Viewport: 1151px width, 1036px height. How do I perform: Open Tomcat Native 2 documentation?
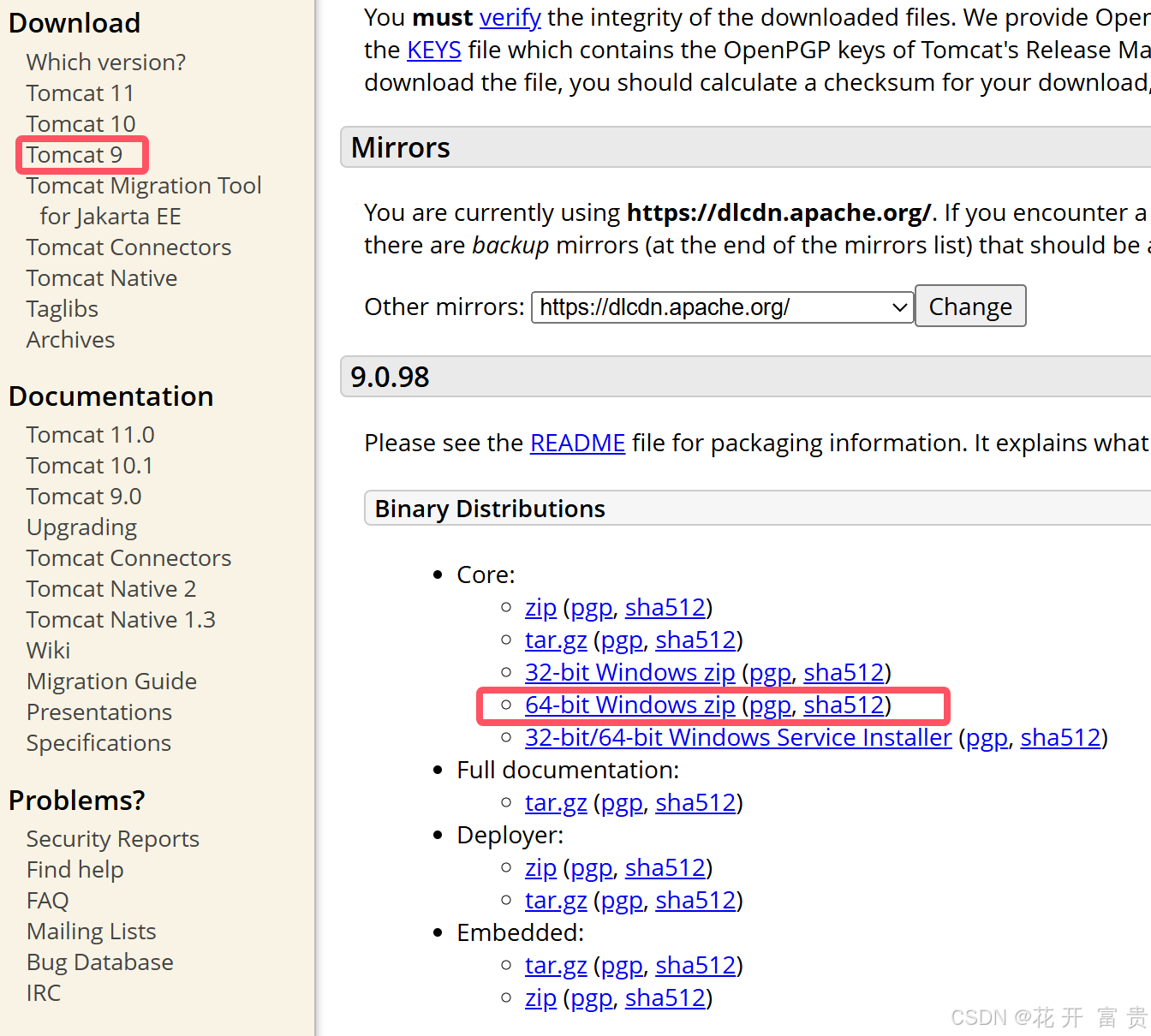pyautogui.click(x=111, y=589)
